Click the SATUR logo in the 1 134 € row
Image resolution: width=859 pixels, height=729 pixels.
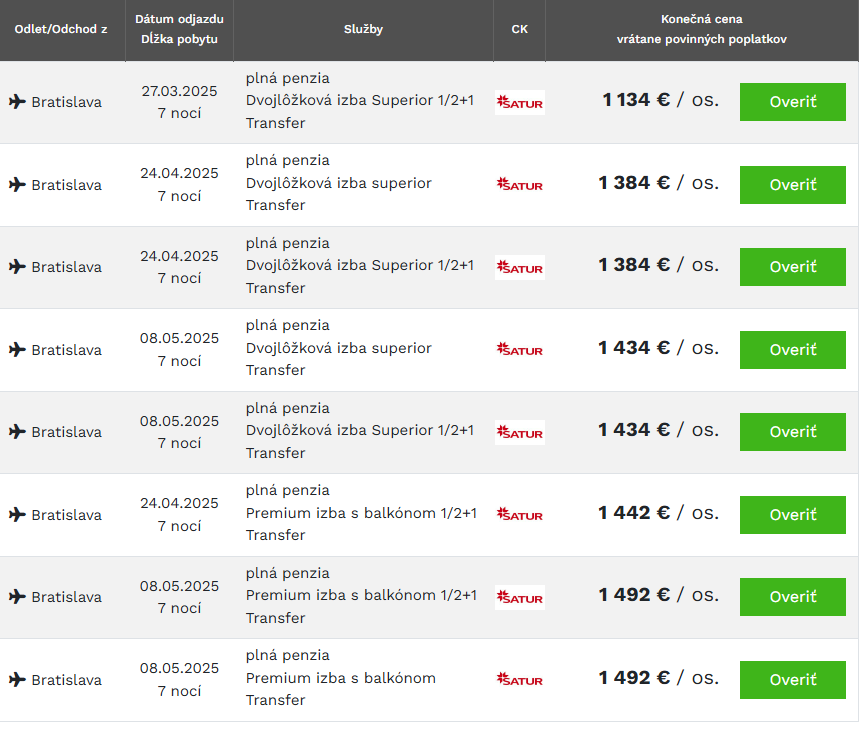pyautogui.click(x=520, y=102)
